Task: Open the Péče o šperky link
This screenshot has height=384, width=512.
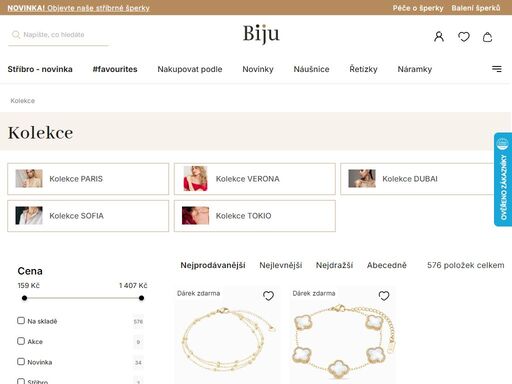Action: coord(418,8)
